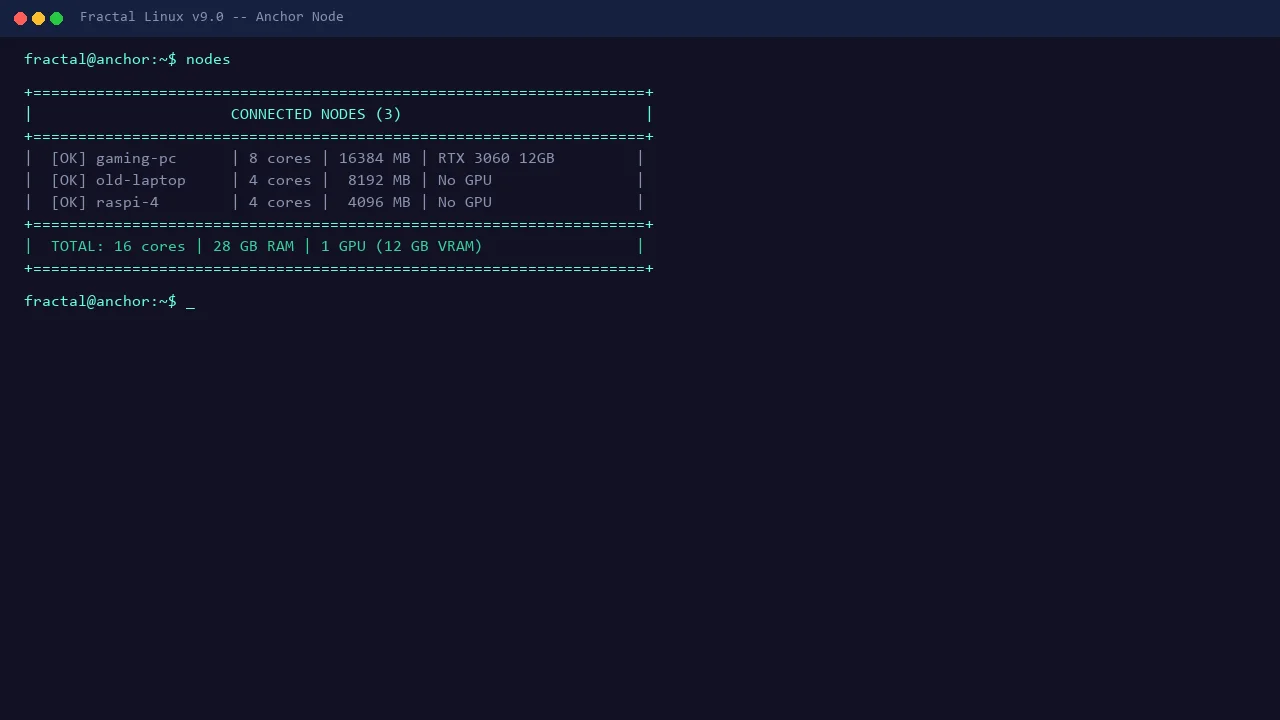Screen dimensions: 1280x720
Task: Click the 'nodes' command text
Action: click(208, 59)
